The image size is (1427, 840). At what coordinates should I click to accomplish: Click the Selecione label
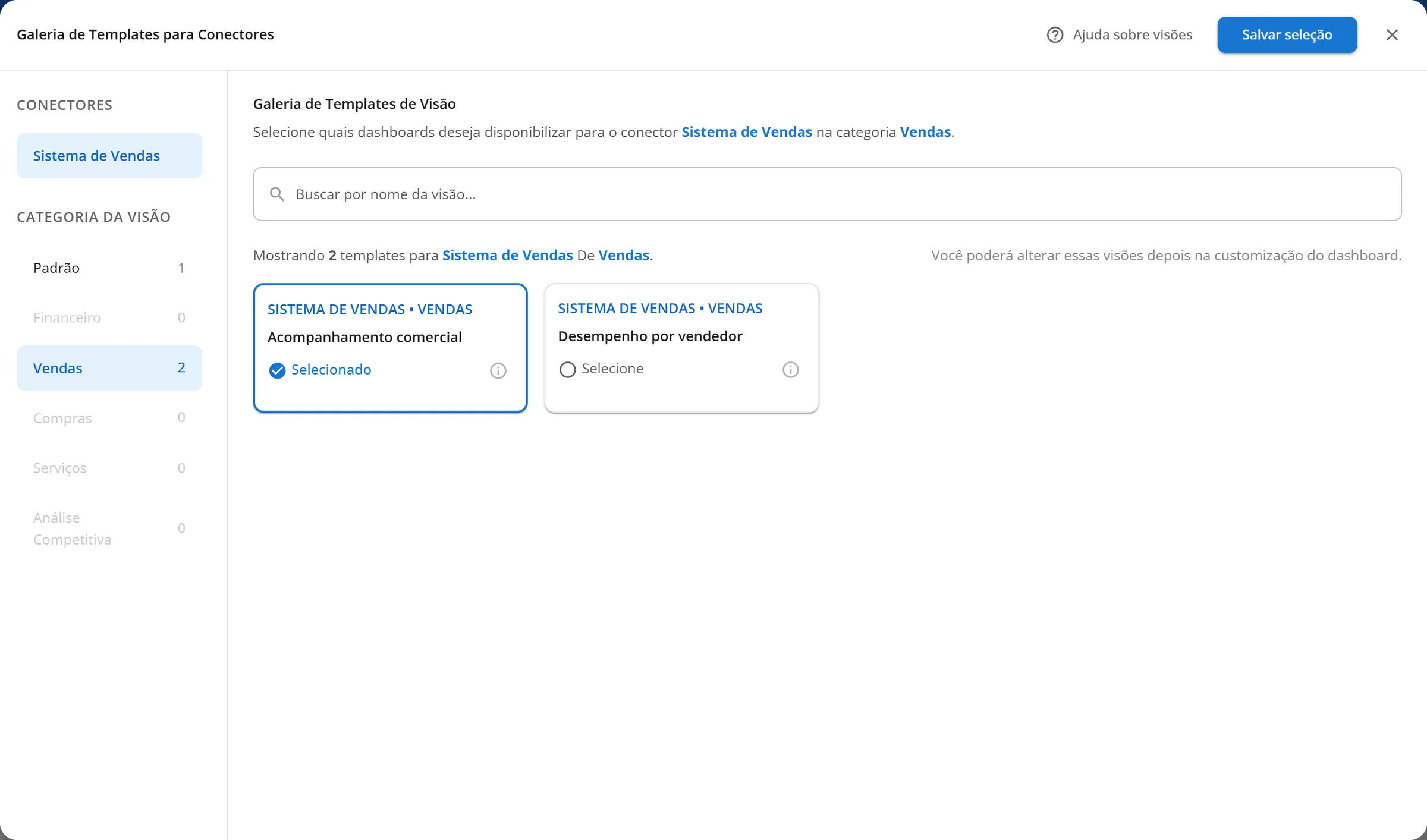click(x=612, y=369)
